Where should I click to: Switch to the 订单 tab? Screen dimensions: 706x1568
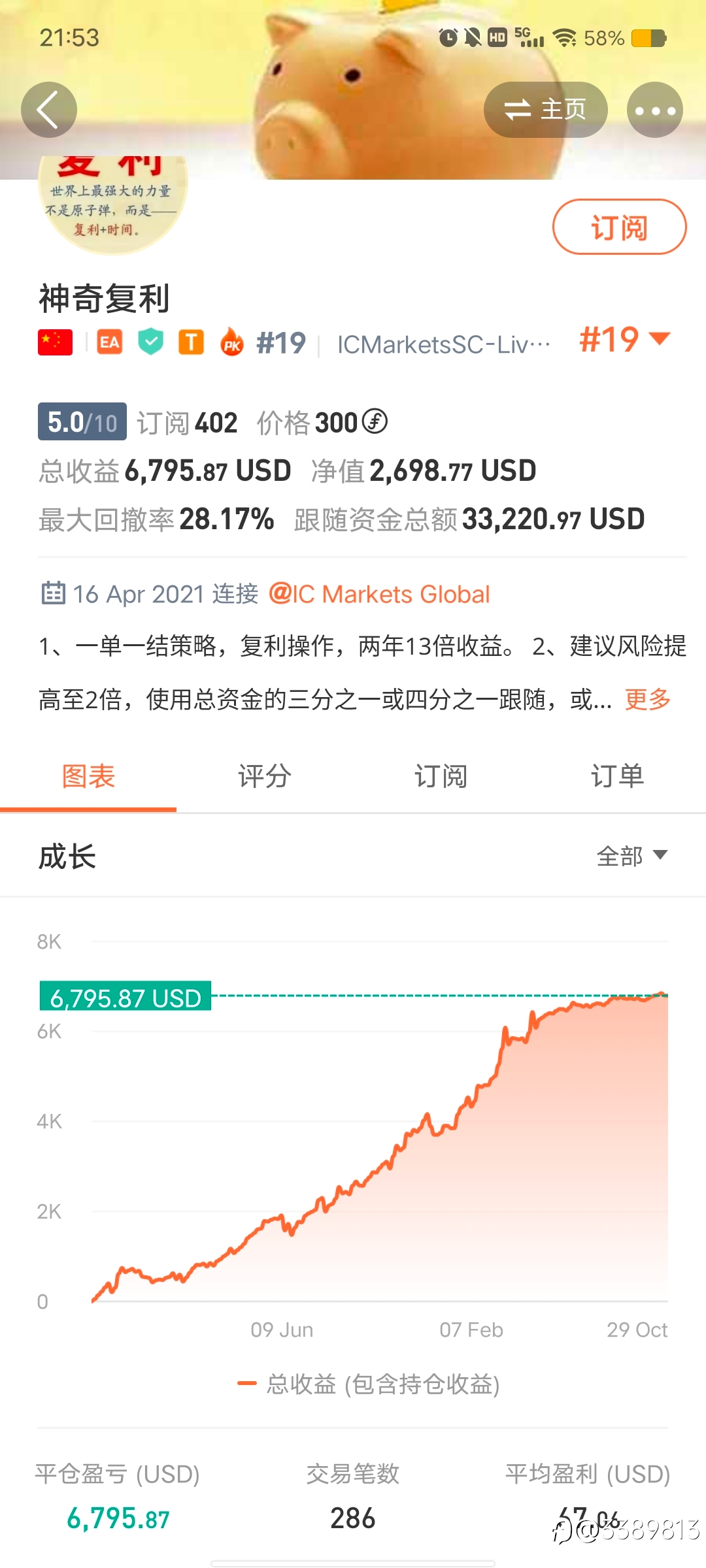618,776
